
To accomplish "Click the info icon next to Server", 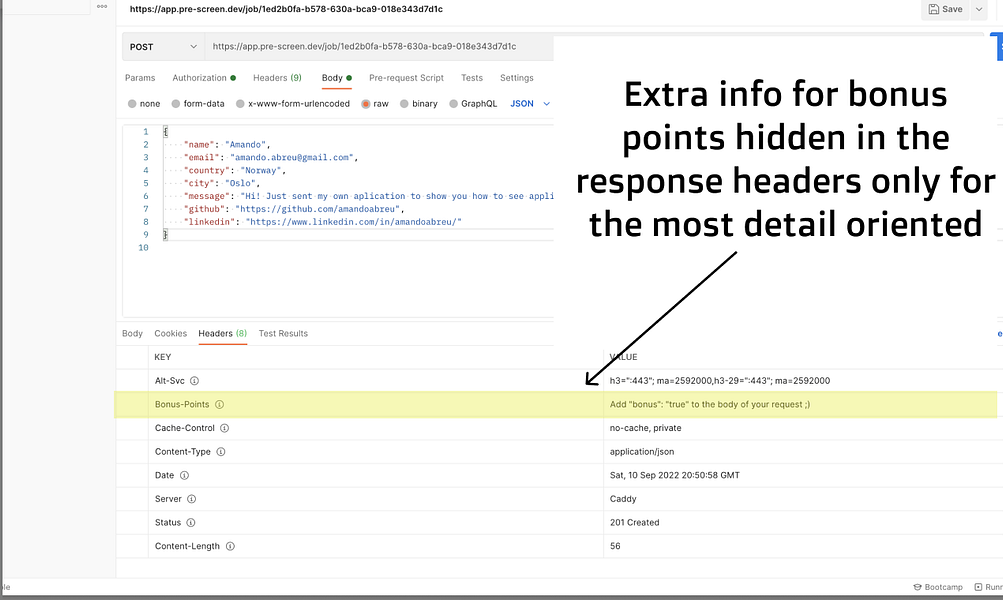I will 191,499.
